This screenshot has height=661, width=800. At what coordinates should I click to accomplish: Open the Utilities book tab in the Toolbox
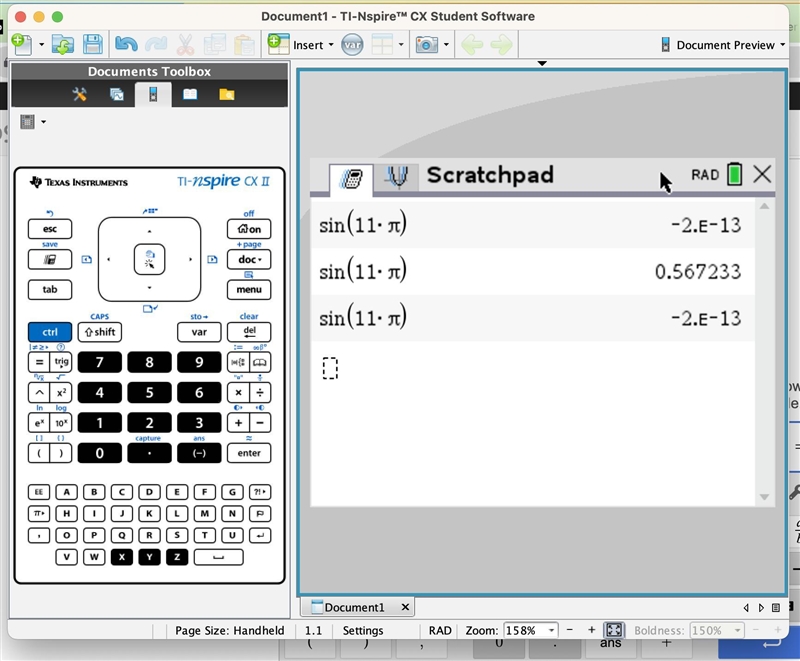(190, 94)
